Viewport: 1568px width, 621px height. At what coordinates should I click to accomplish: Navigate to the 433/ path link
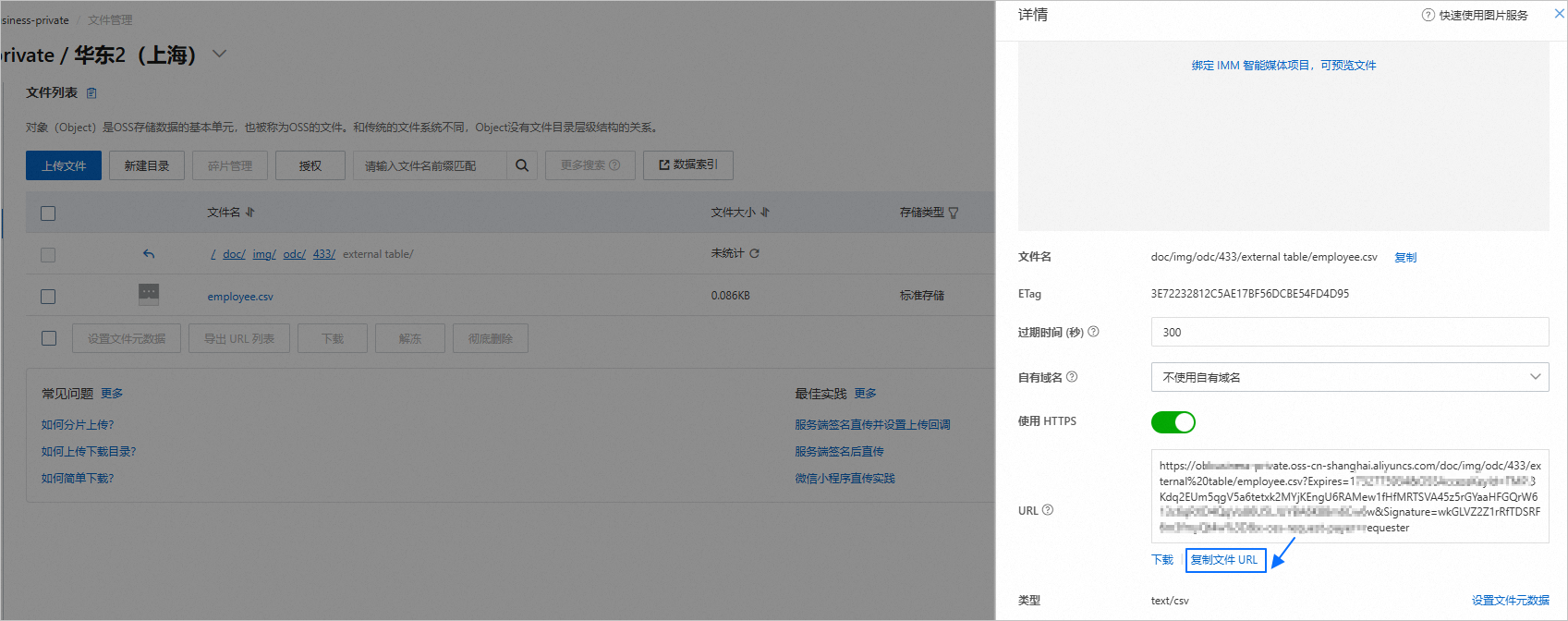tap(324, 254)
